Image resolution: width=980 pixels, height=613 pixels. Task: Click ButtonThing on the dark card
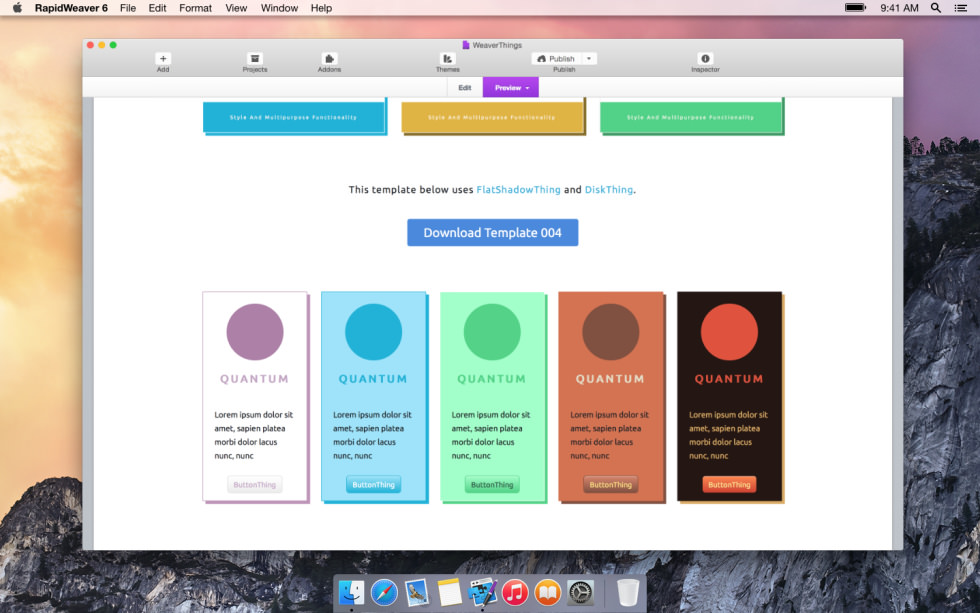[729, 484]
